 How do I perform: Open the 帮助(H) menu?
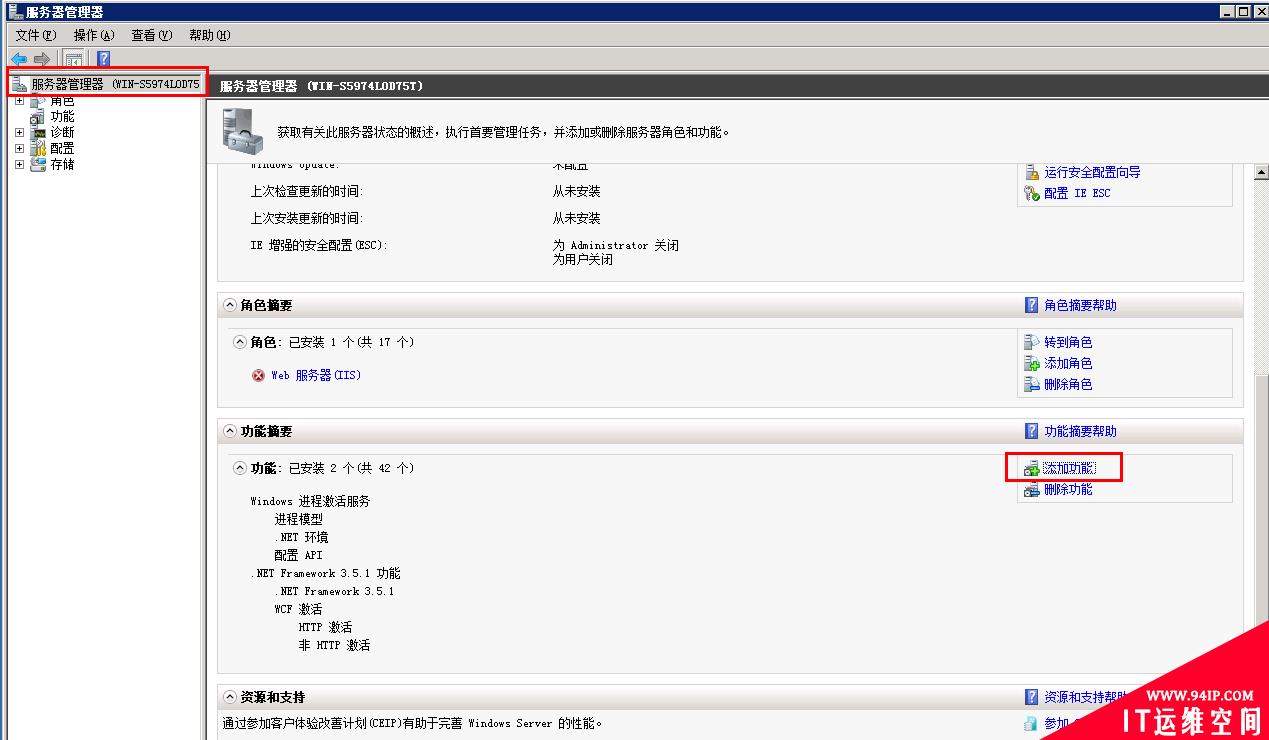tap(210, 35)
